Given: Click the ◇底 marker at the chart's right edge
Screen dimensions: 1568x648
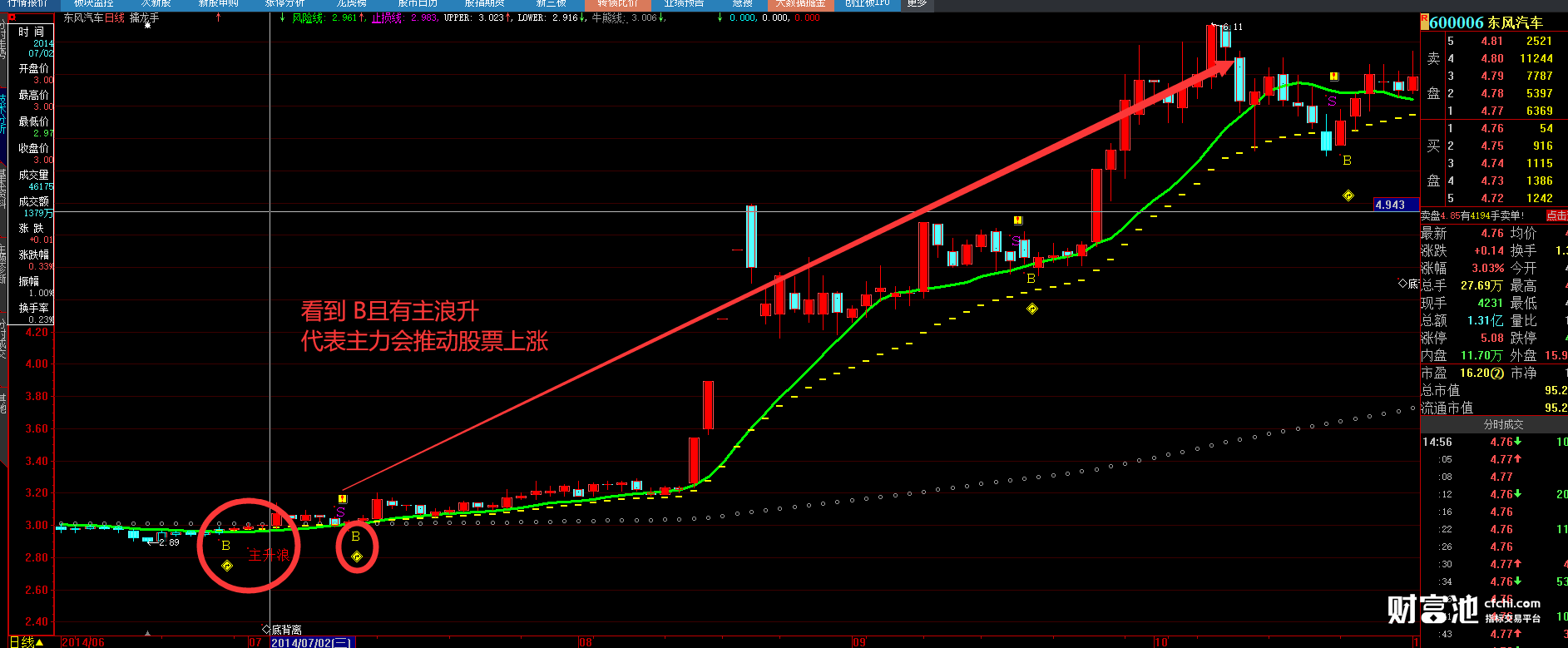Looking at the screenshot, I should [x=1408, y=284].
